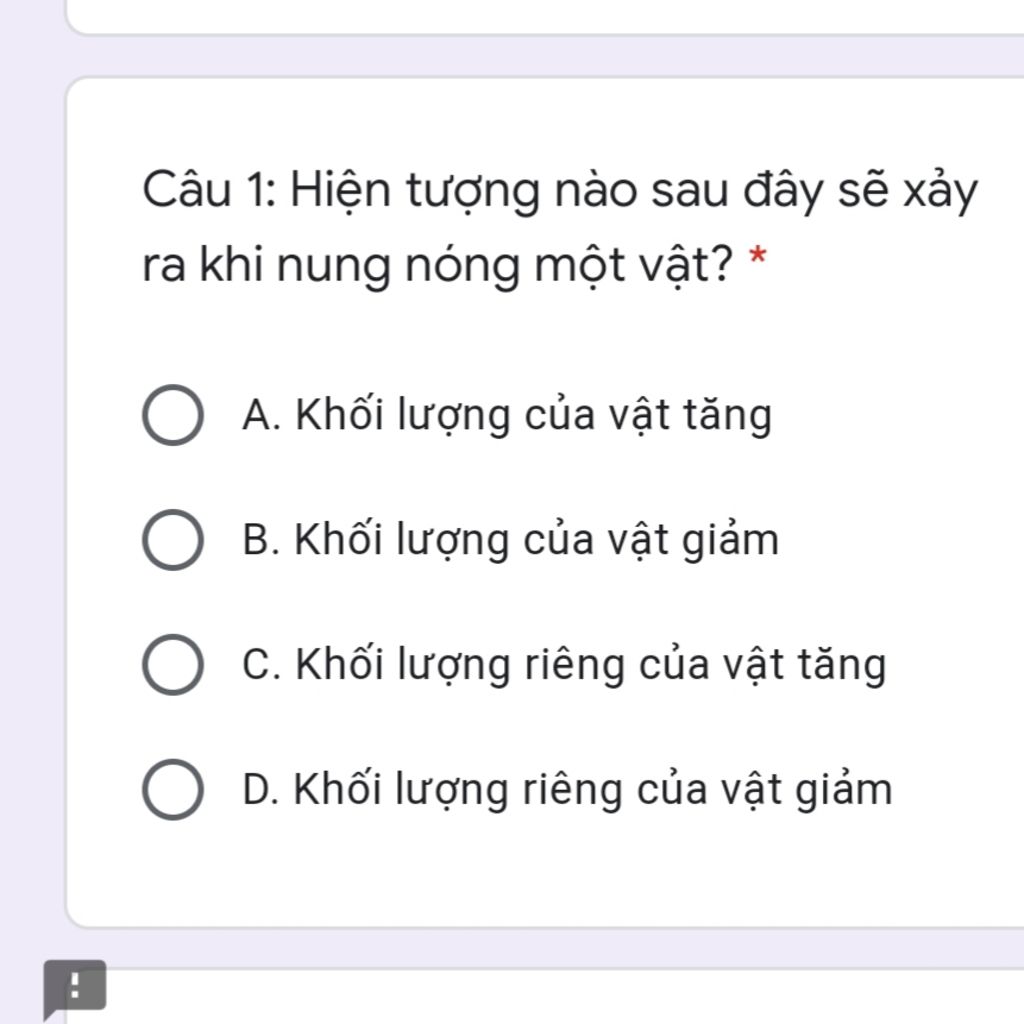Click the report problem exclamation icon
This screenshot has width=1024, height=1024.
74,986
